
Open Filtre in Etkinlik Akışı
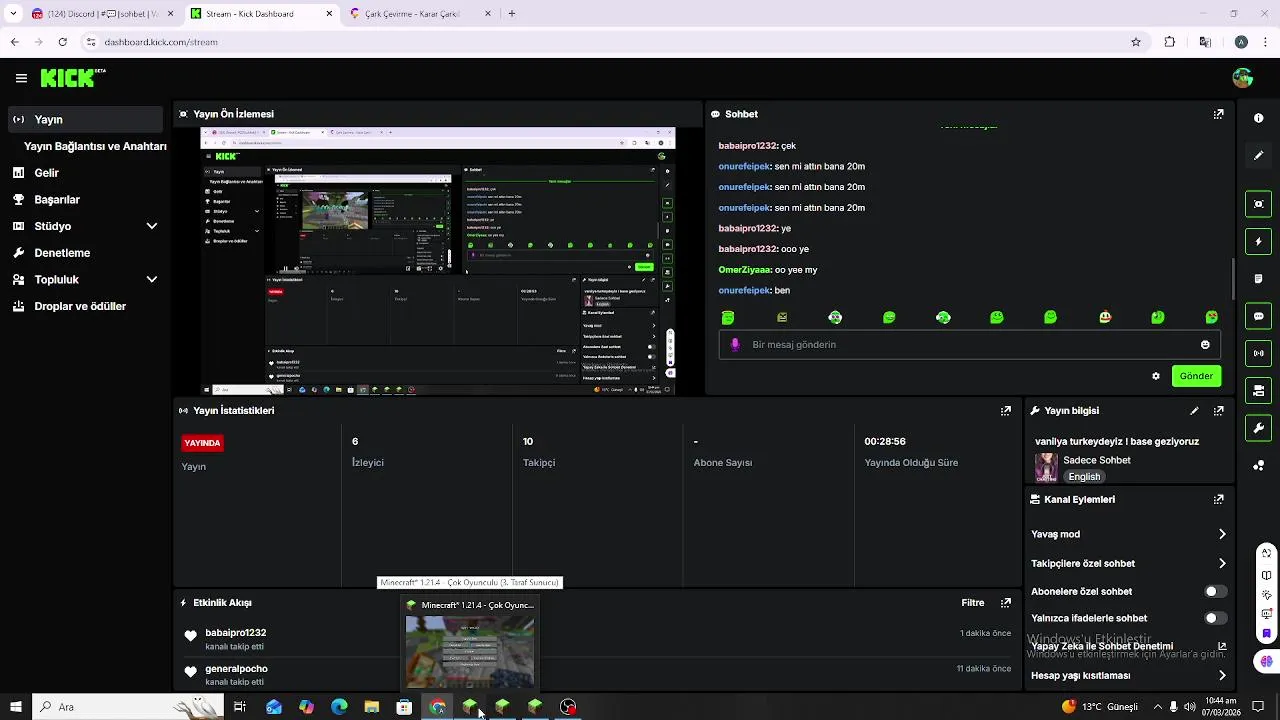[972, 603]
